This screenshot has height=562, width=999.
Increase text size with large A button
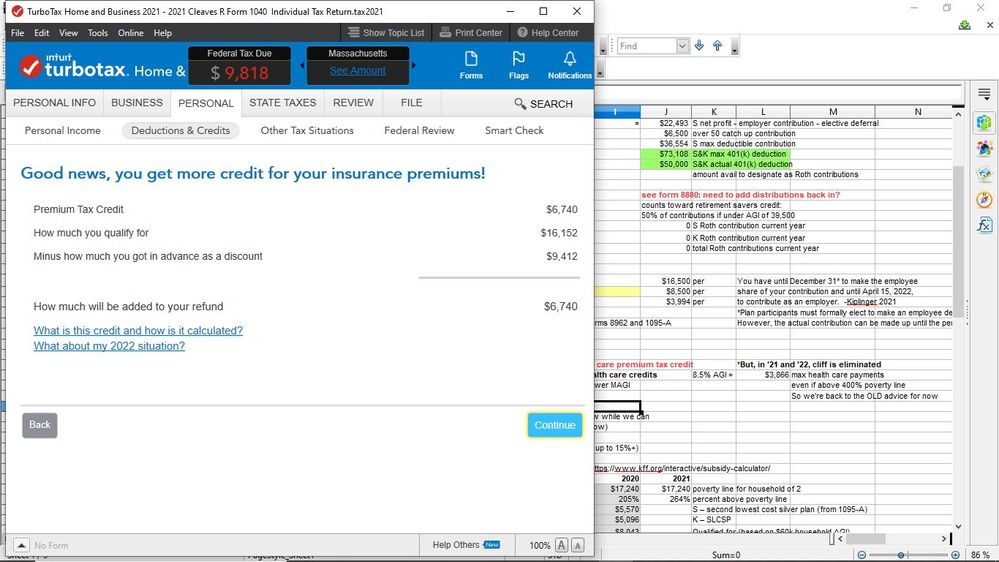[x=561, y=545]
